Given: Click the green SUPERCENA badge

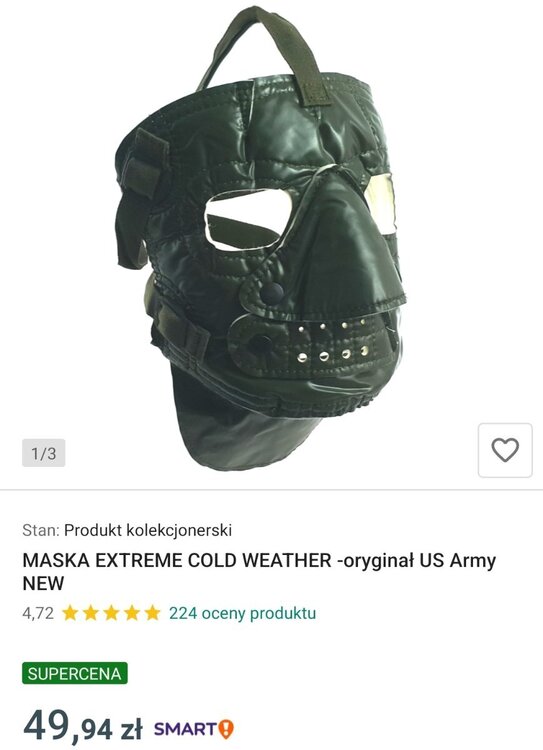Looking at the screenshot, I should [75, 673].
